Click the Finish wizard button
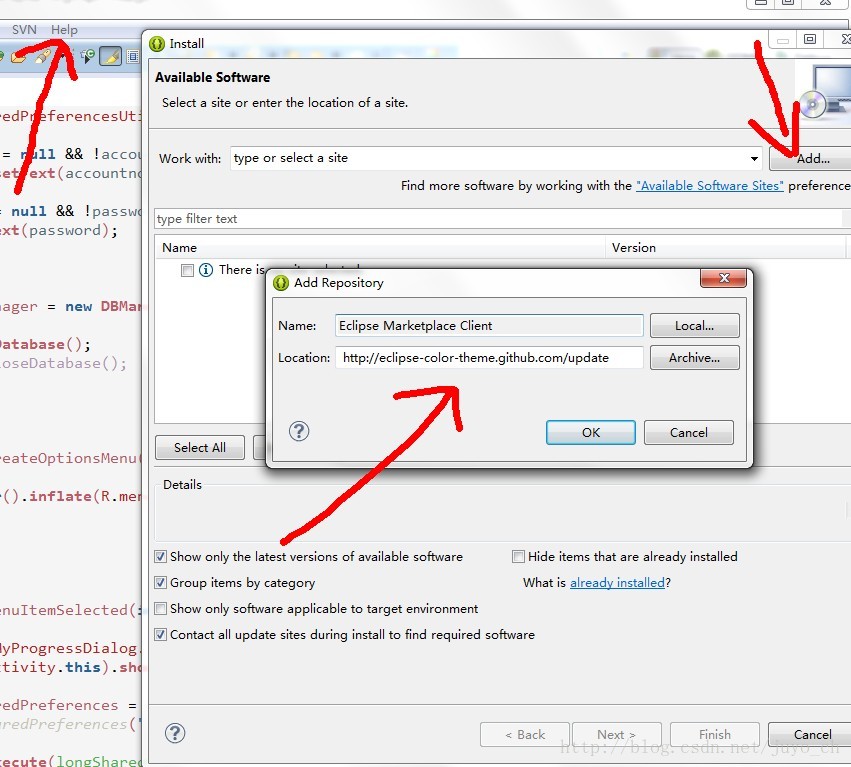The height and width of the screenshot is (767, 851). pyautogui.click(x=714, y=734)
